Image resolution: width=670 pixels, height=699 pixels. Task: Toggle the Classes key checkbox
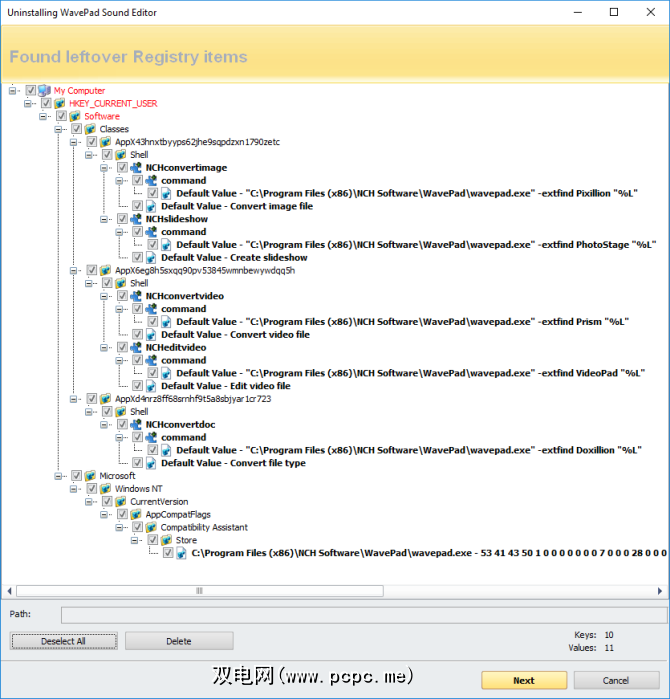click(76, 129)
